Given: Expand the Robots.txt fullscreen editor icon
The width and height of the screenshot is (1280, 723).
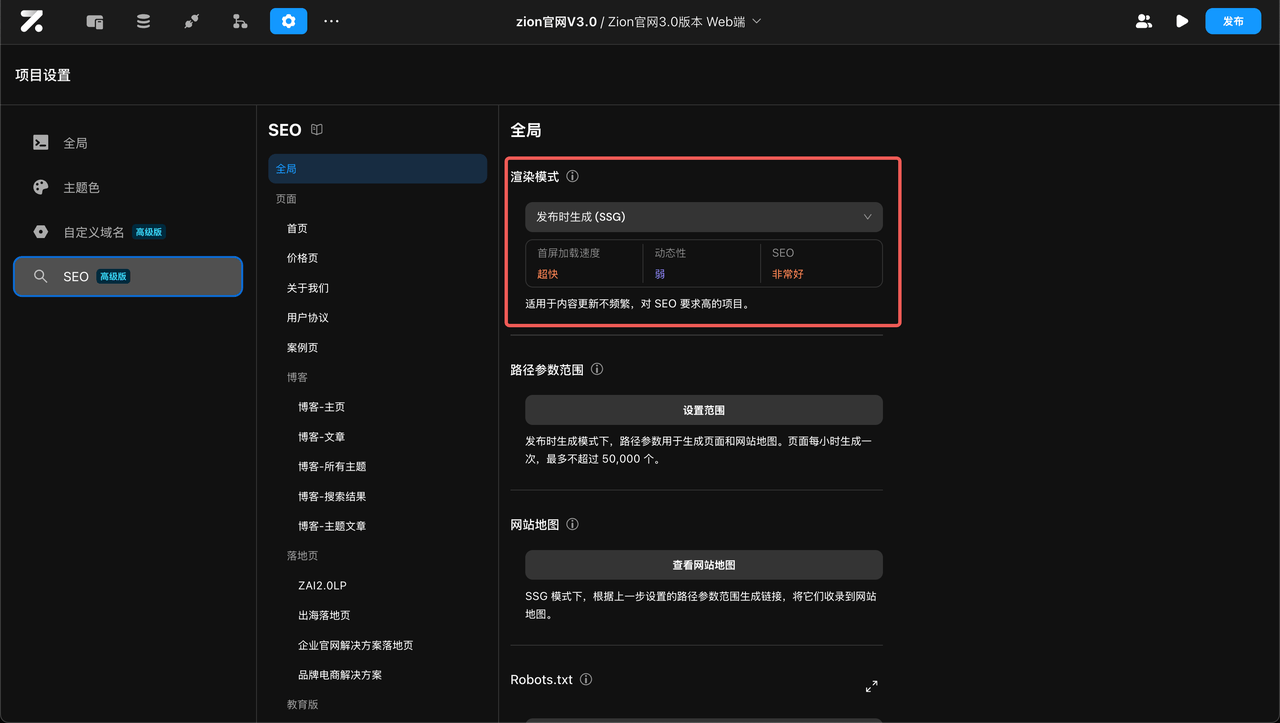Looking at the screenshot, I should (871, 686).
